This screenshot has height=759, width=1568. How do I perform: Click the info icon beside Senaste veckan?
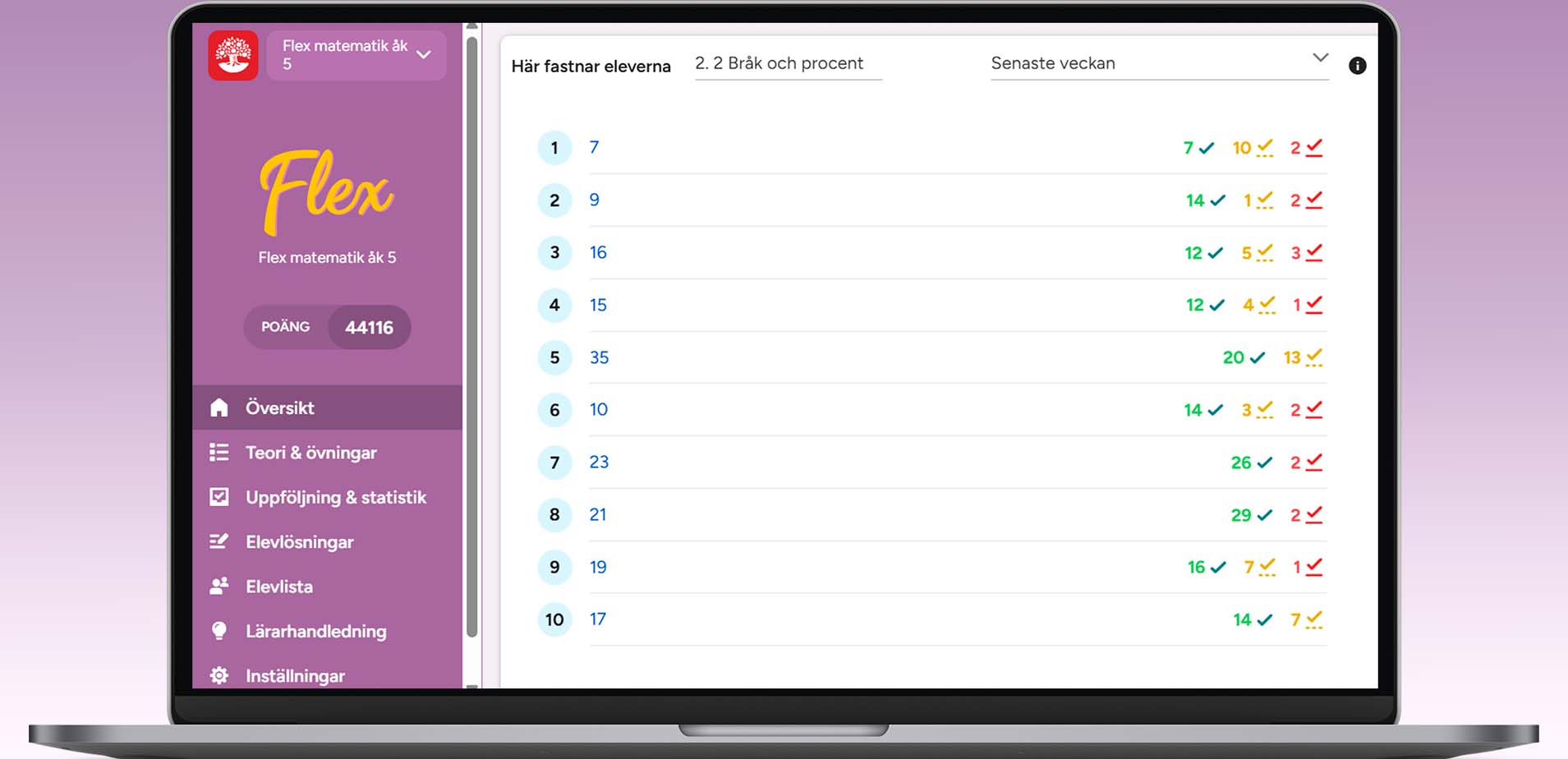[x=1357, y=66]
